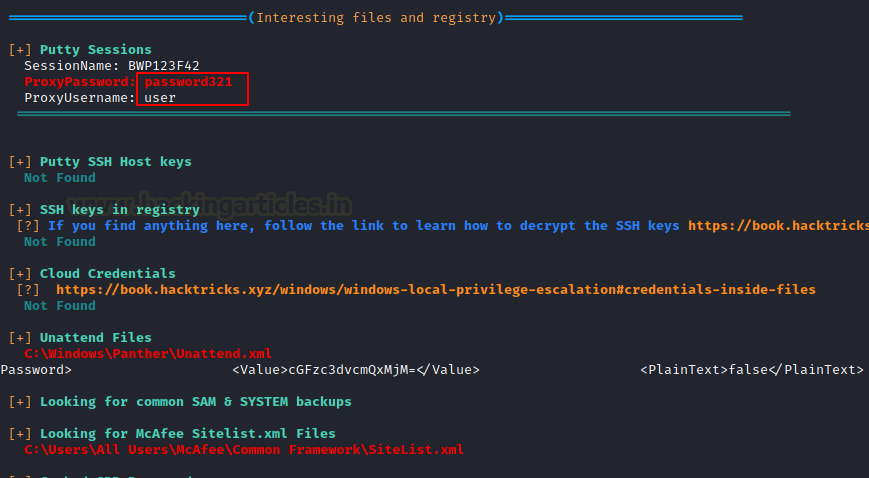The image size is (869, 478).
Task: Click the 'password321' value
Action: tap(188, 82)
